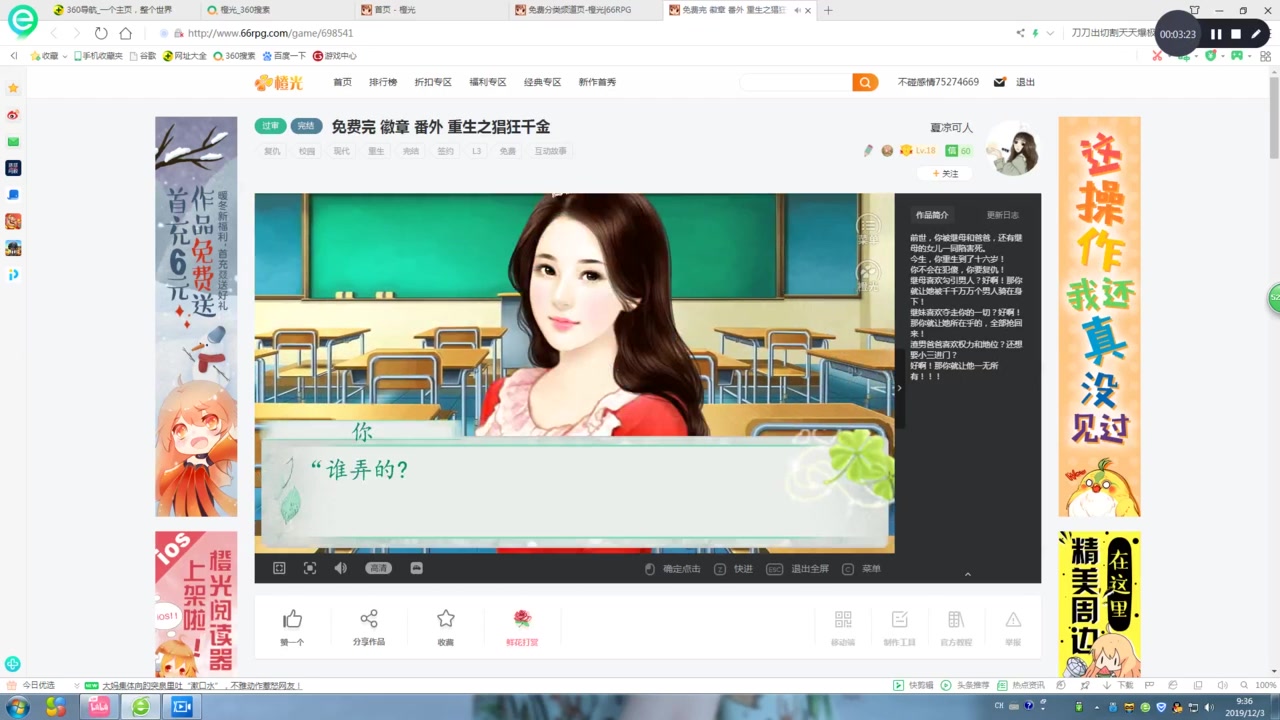
Task: Click author name 夏凉可人
Action: pyautogui.click(x=951, y=128)
